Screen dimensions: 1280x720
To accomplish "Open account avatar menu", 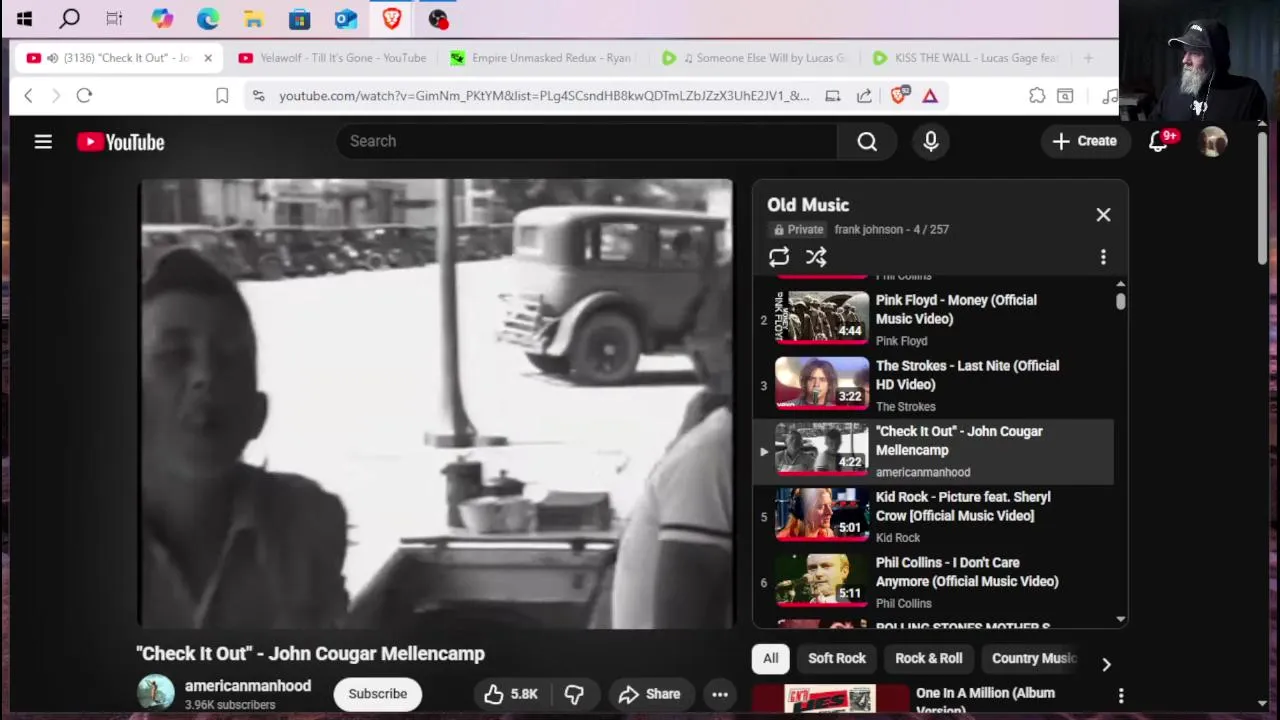I will (x=1213, y=142).
